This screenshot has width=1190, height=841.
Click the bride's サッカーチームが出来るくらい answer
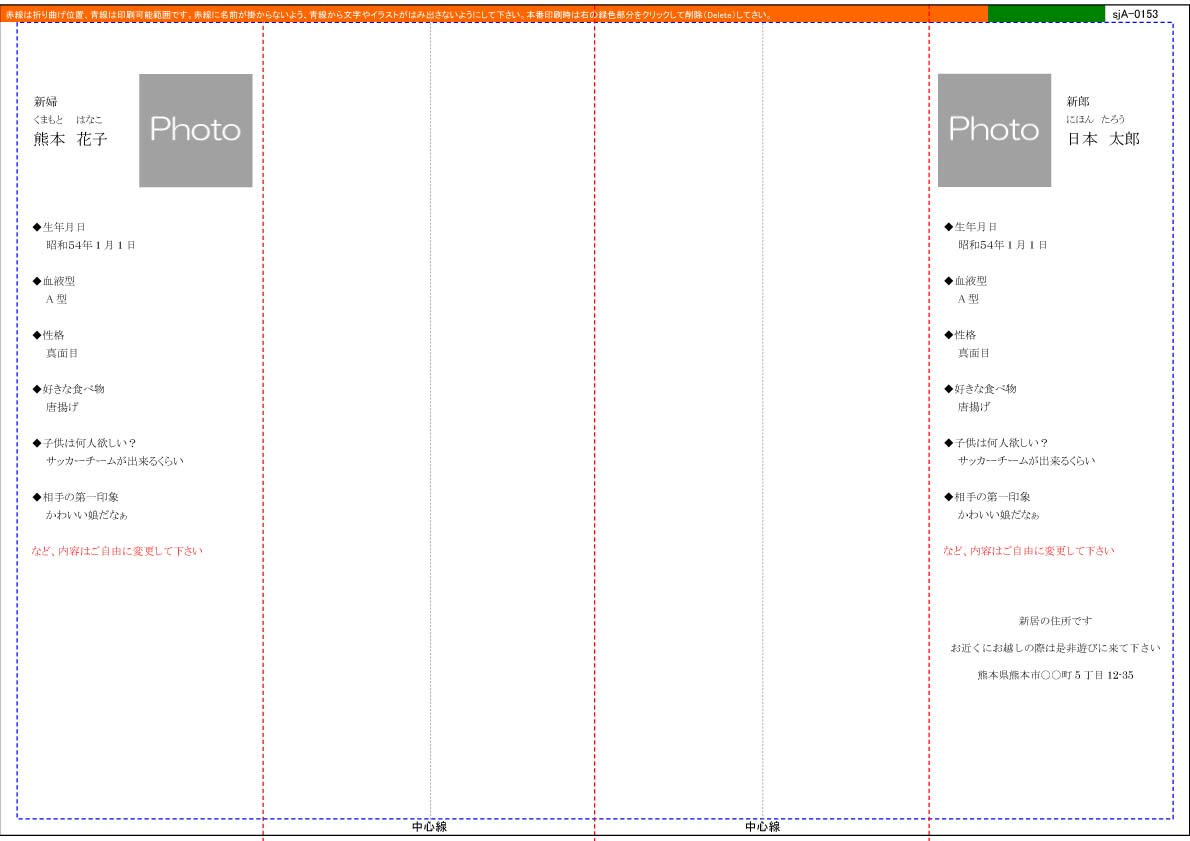coord(115,461)
